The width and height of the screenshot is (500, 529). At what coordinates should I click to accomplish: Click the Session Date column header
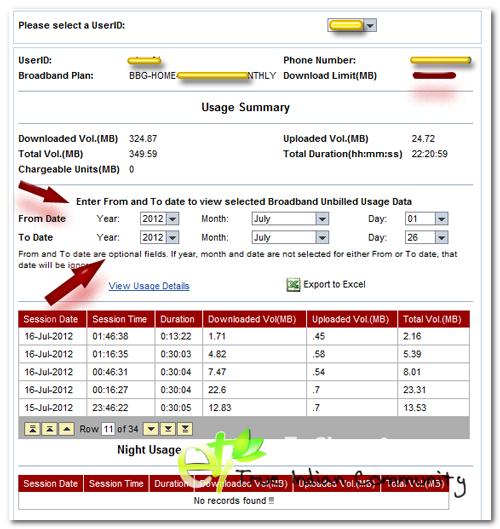(x=52, y=319)
